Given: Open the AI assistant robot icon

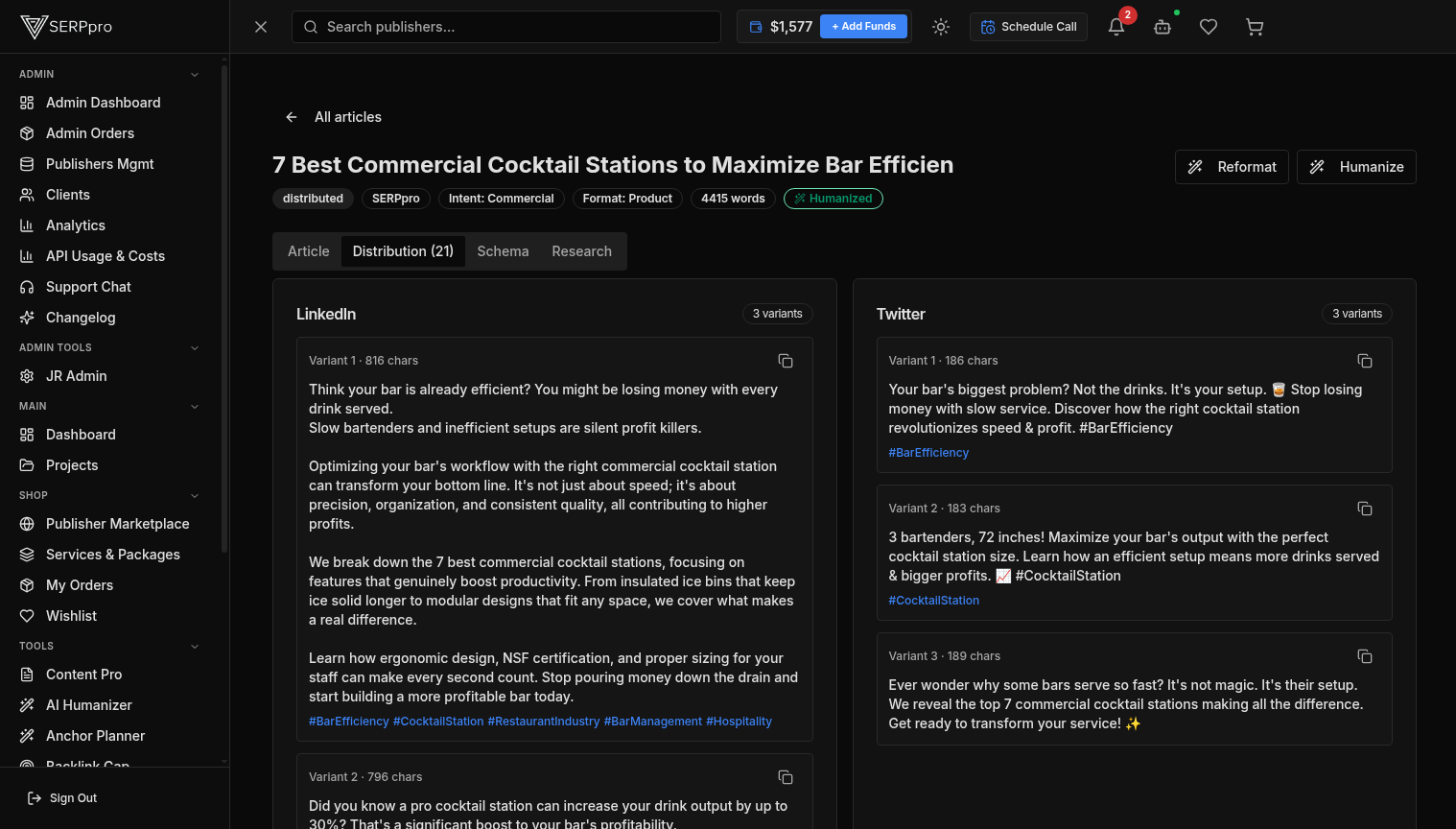Looking at the screenshot, I should pyautogui.click(x=1162, y=27).
